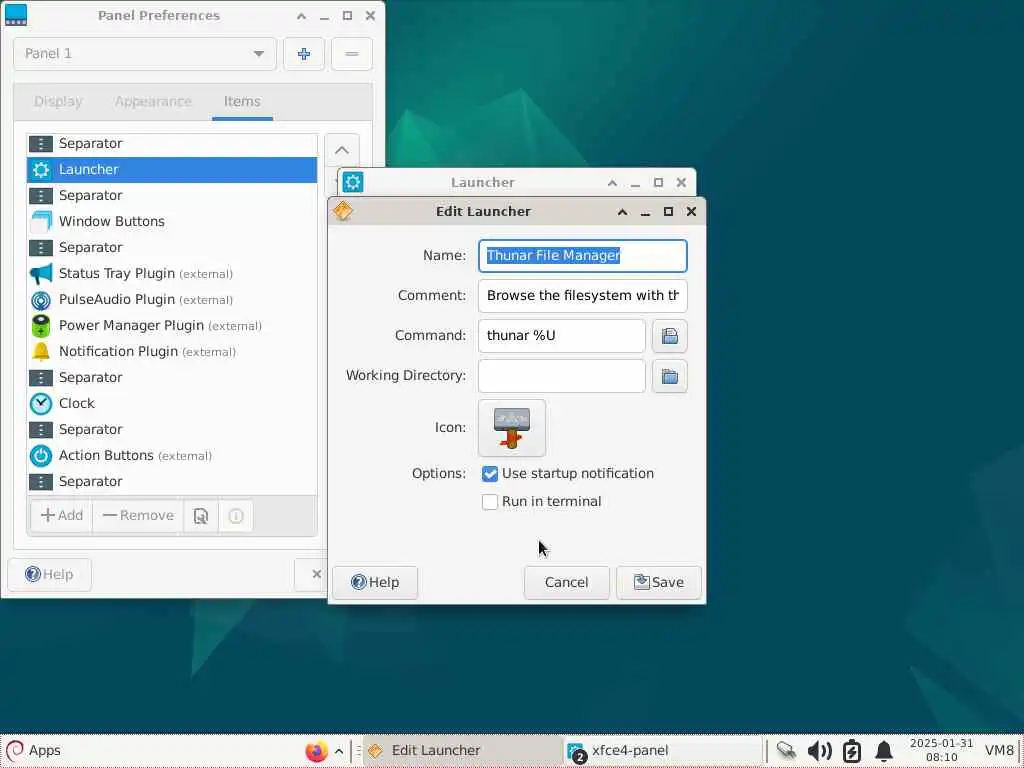Show about info for selected item
1024x768 pixels.
point(236,516)
